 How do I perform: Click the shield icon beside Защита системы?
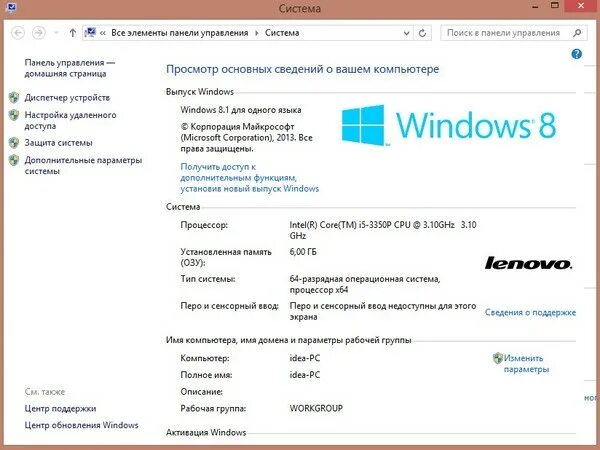pos(14,143)
